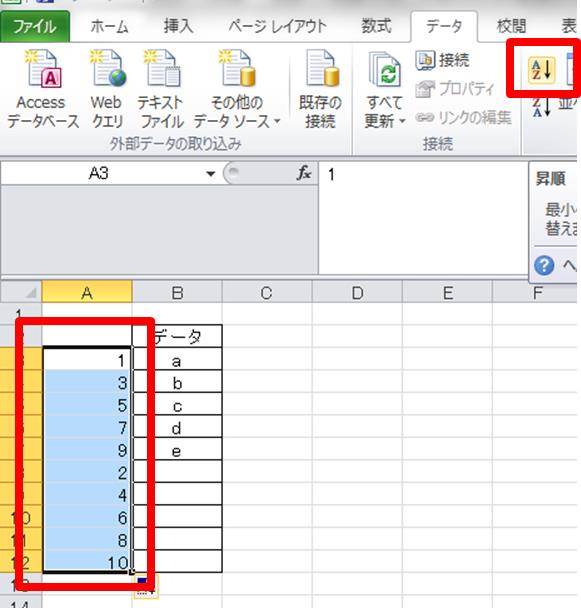Click the disabled プロパティ button
Viewport: 581px width, 608px height.
tap(455, 89)
